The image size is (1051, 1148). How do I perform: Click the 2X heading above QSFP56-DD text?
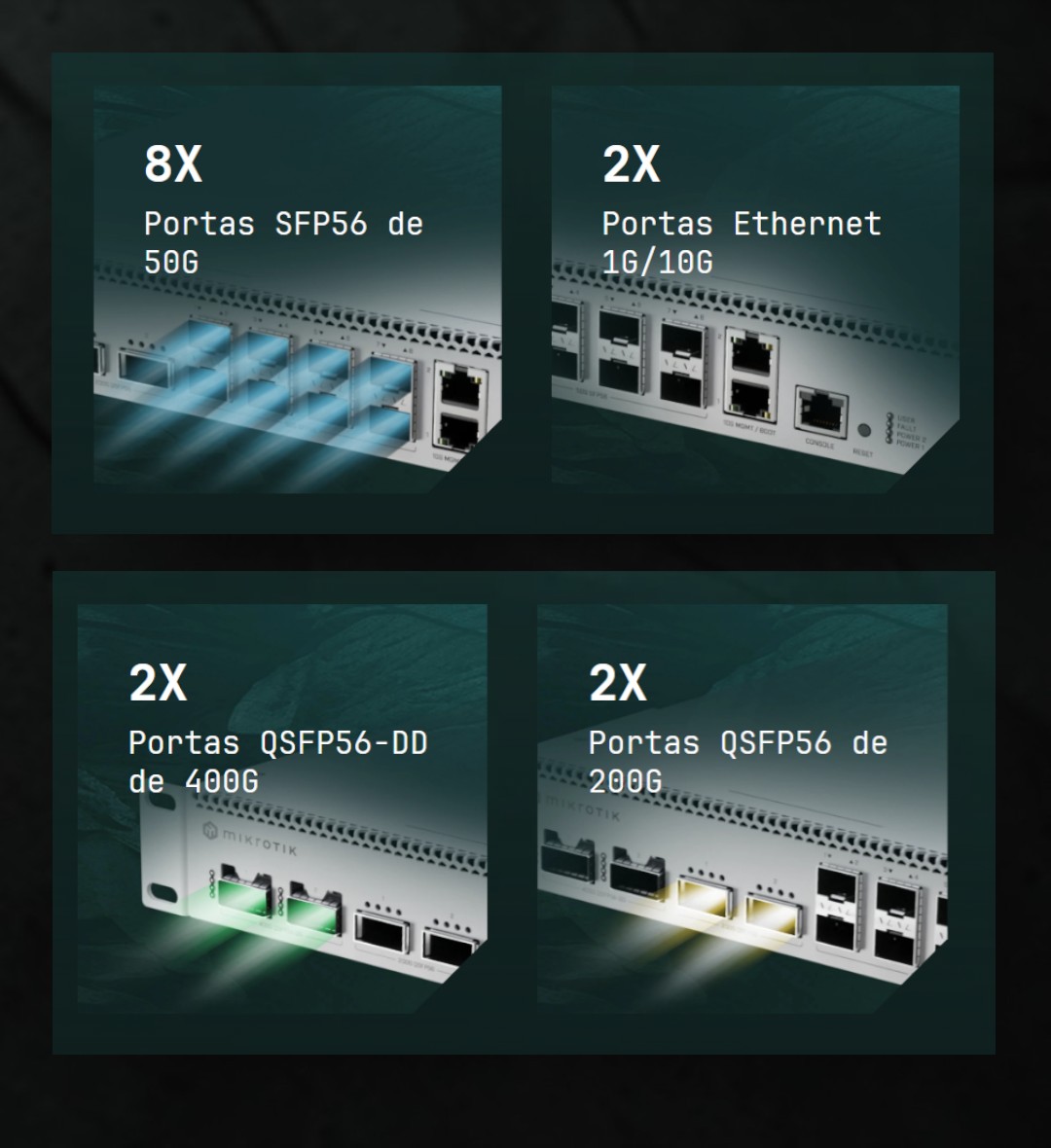click(x=159, y=683)
